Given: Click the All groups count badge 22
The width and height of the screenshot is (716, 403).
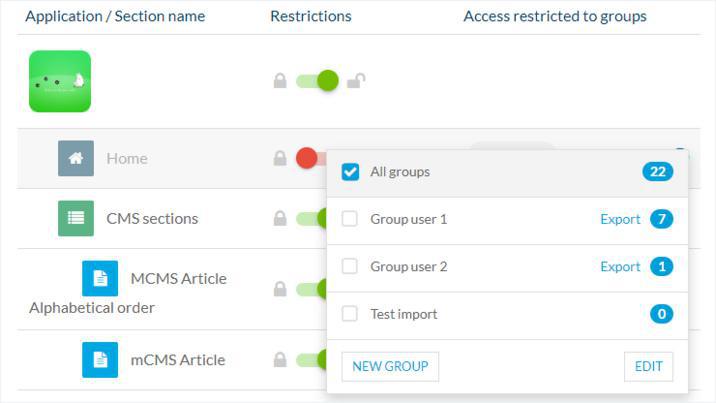Looking at the screenshot, I should point(657,172).
